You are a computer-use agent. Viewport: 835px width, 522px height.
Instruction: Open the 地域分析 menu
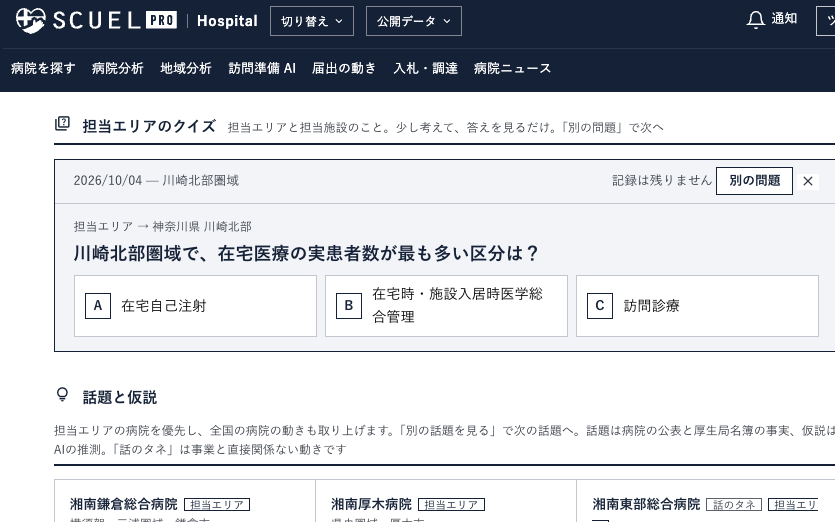[x=186, y=68]
